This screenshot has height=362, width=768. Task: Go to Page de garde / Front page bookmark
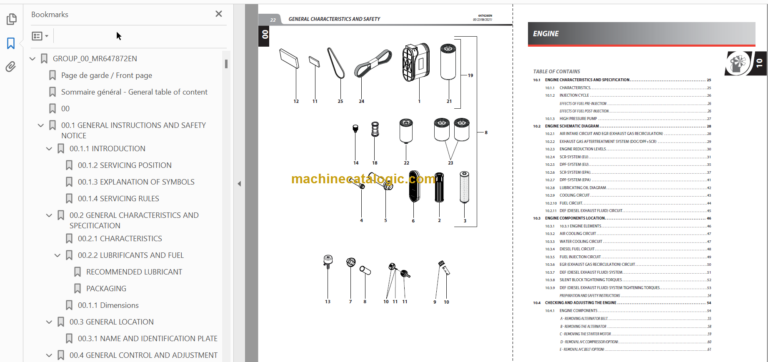pos(106,75)
